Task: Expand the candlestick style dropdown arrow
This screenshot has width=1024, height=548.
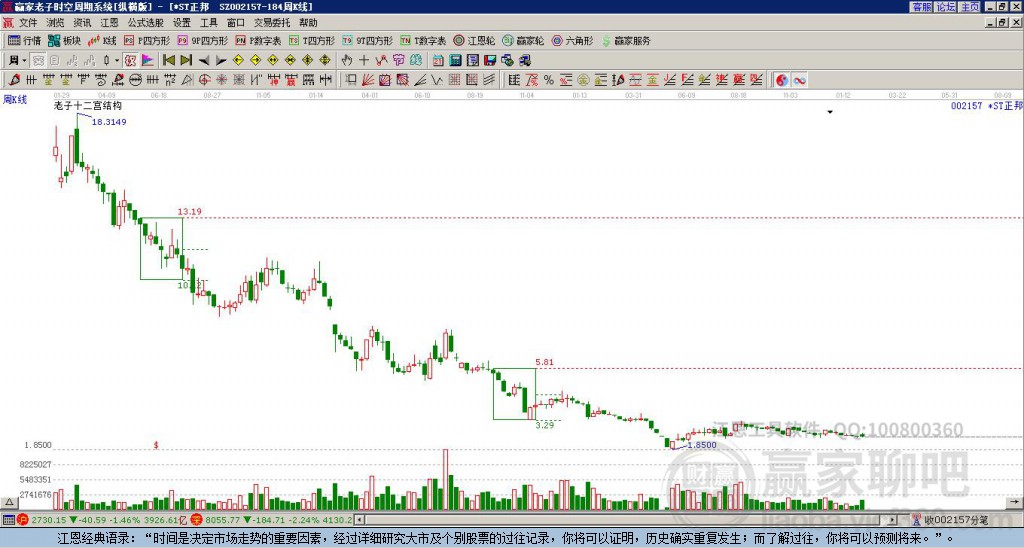Action: [x=117, y=60]
